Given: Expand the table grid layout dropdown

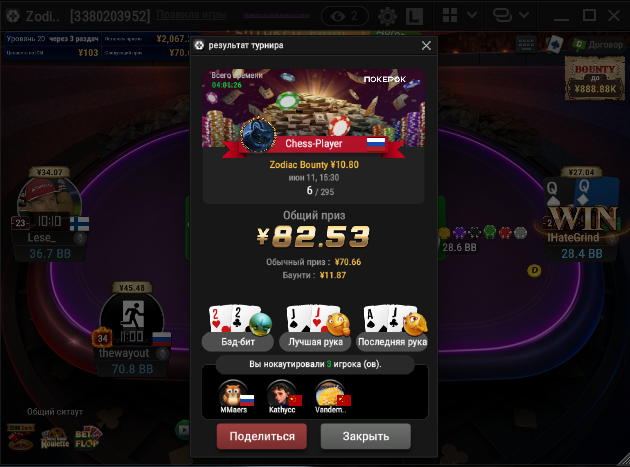Looking at the screenshot, I should tap(472, 15).
